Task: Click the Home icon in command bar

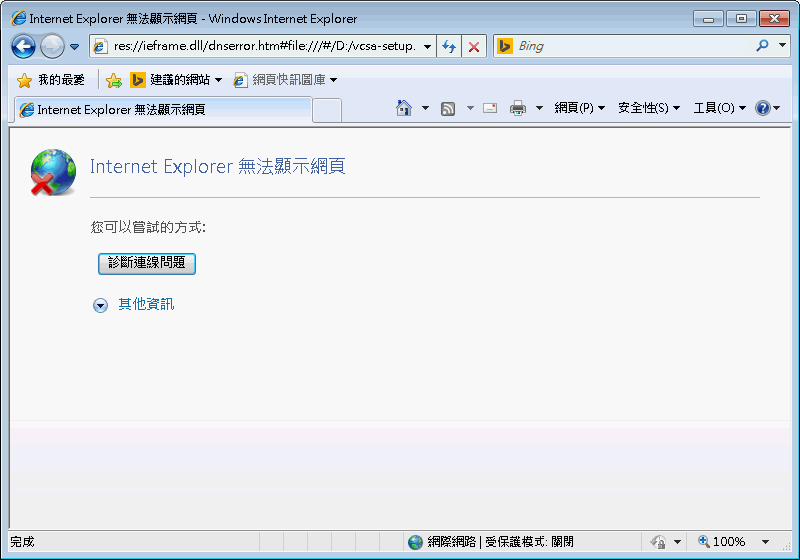Action: pos(404,108)
